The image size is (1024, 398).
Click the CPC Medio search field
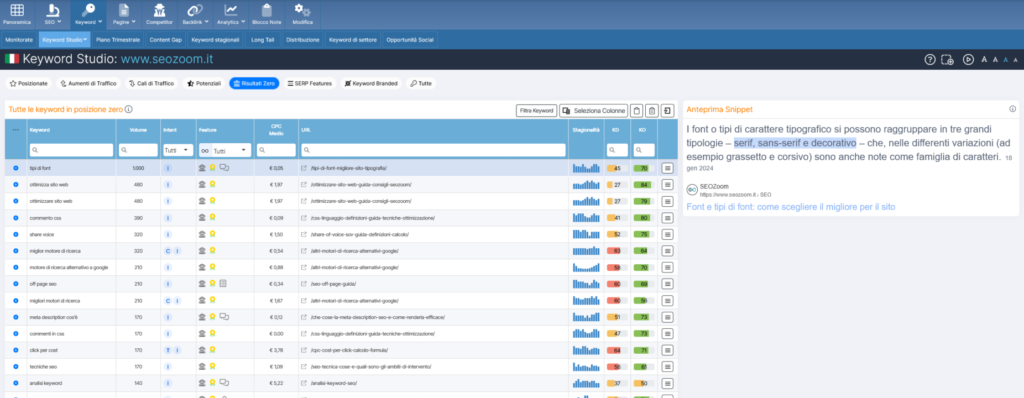coord(276,150)
